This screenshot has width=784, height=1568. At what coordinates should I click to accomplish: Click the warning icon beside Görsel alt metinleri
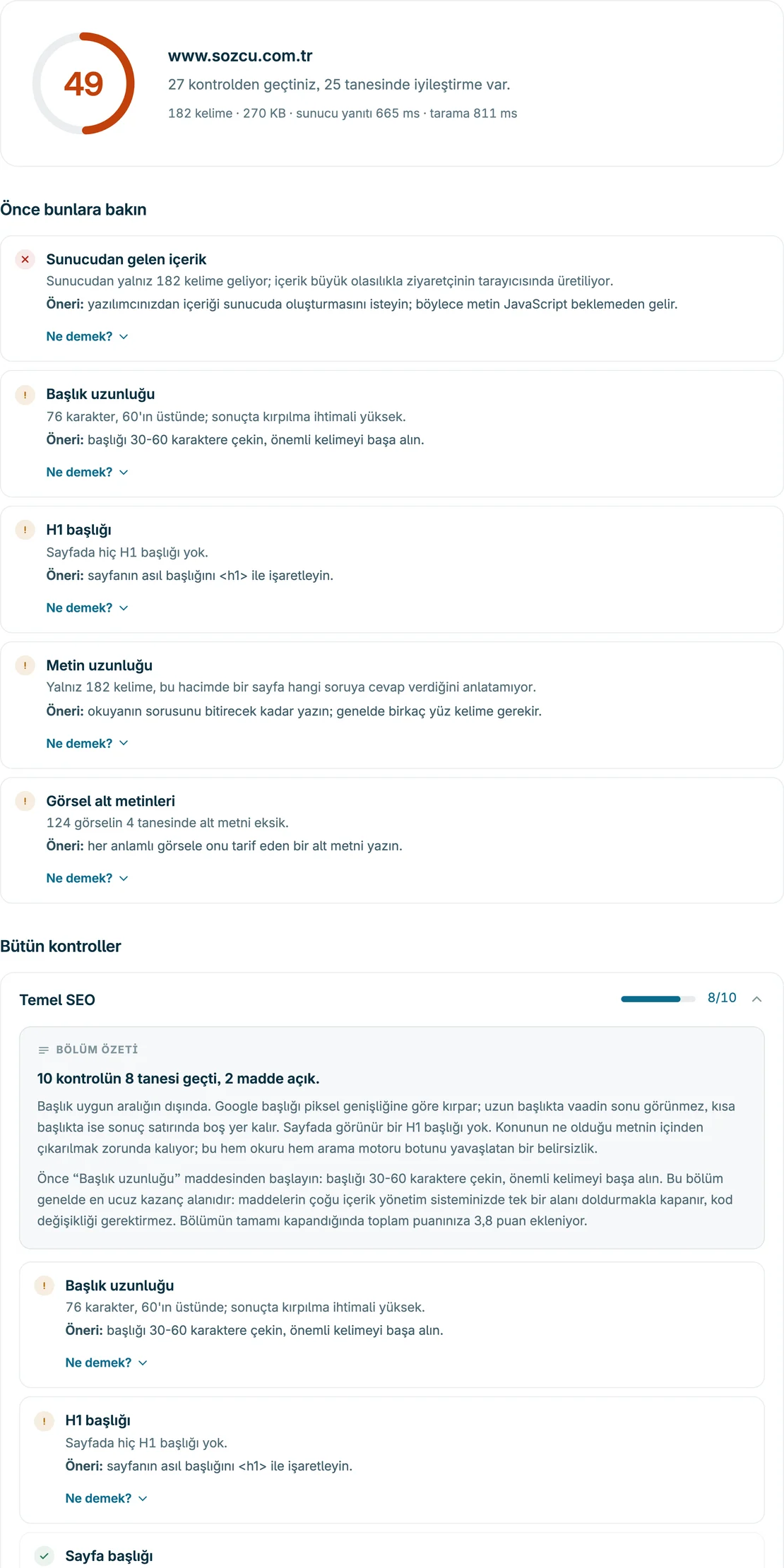25,801
